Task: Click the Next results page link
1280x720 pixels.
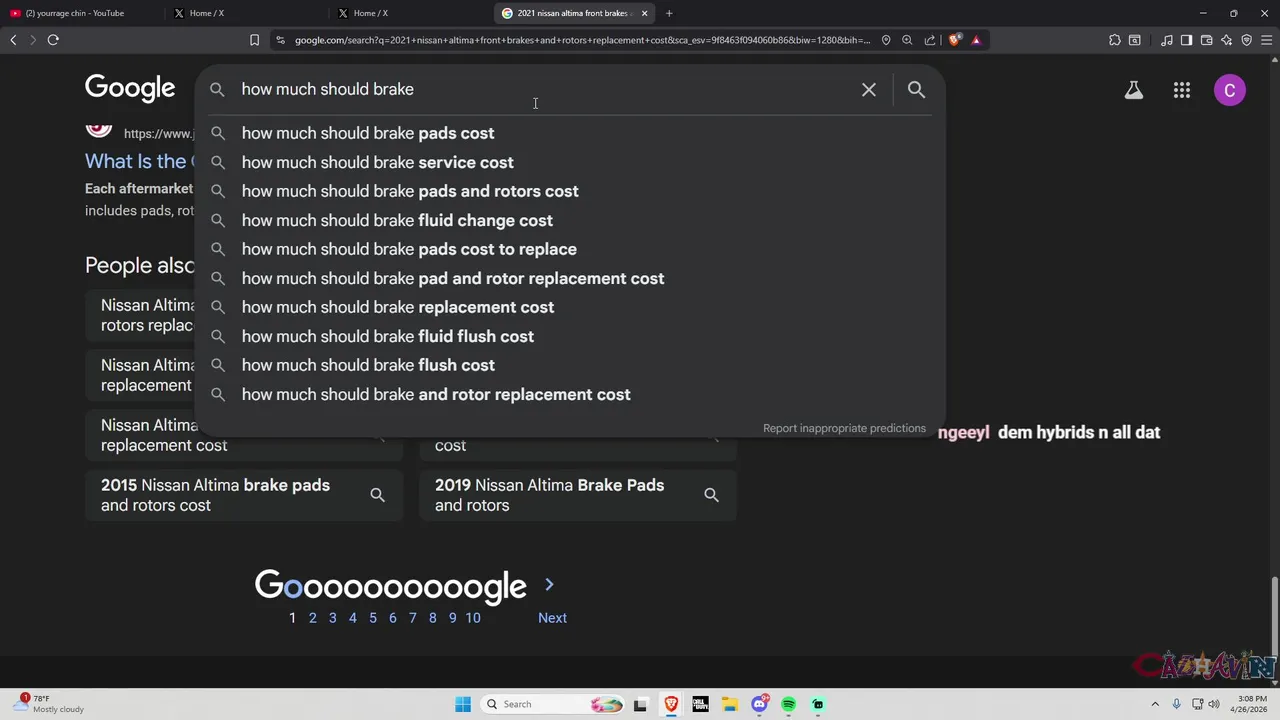Action: pyautogui.click(x=552, y=618)
